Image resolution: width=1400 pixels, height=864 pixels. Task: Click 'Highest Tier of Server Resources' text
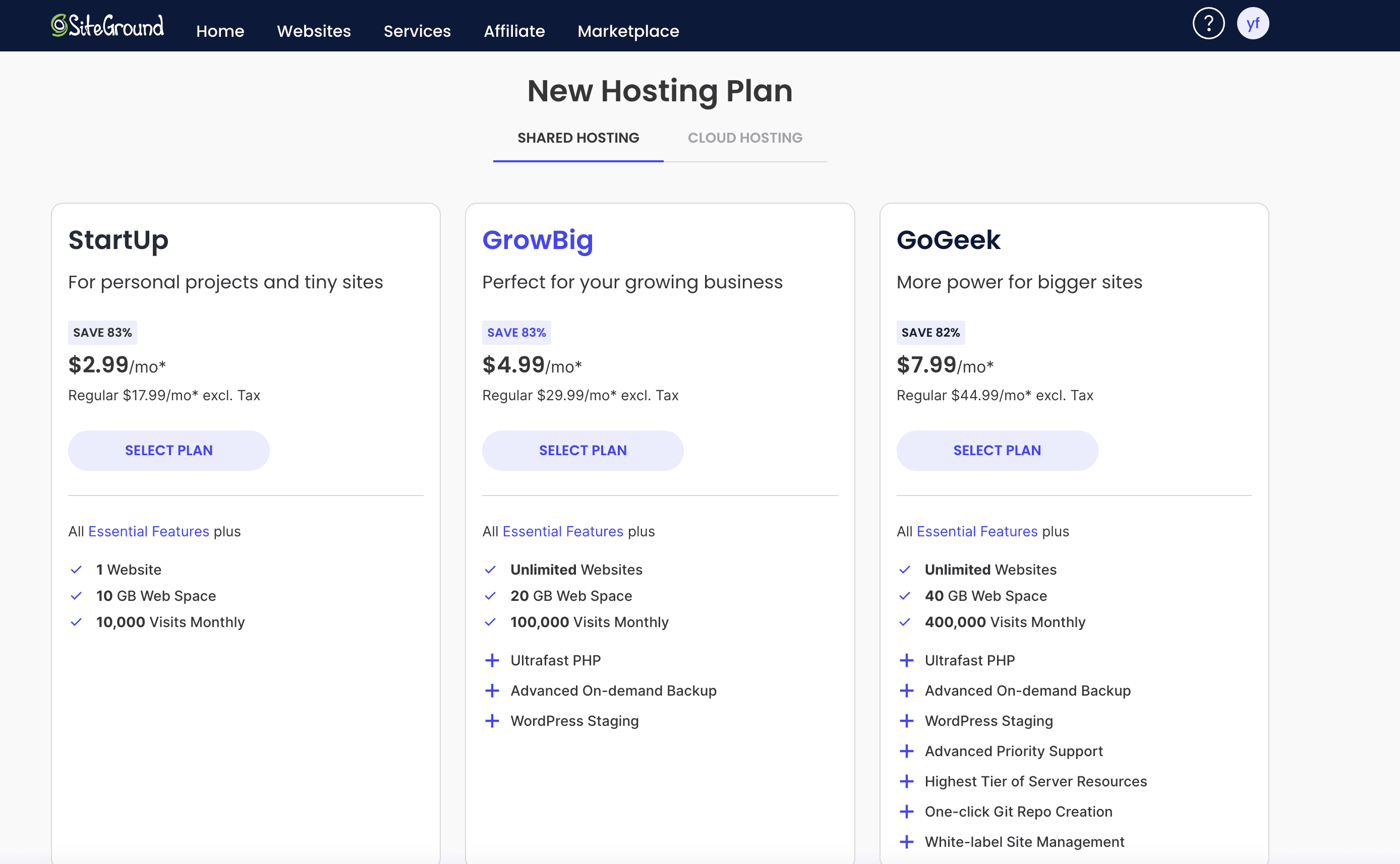click(1036, 781)
